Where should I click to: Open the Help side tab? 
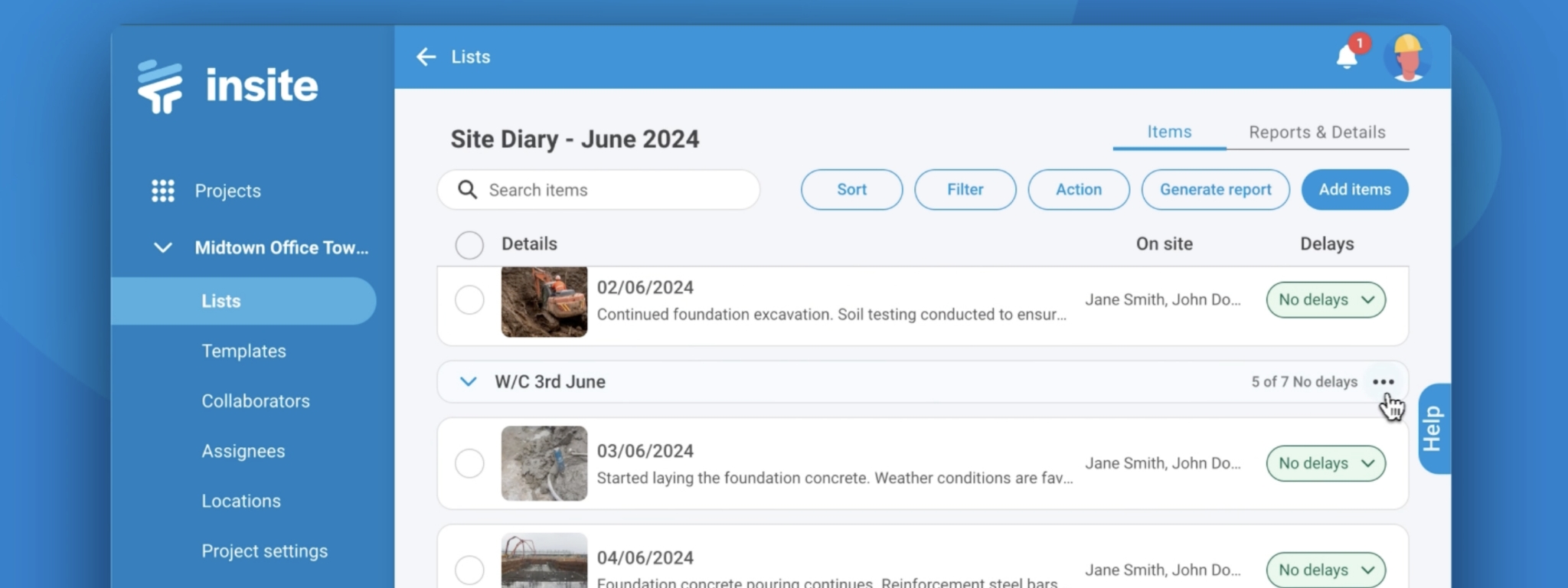1432,429
